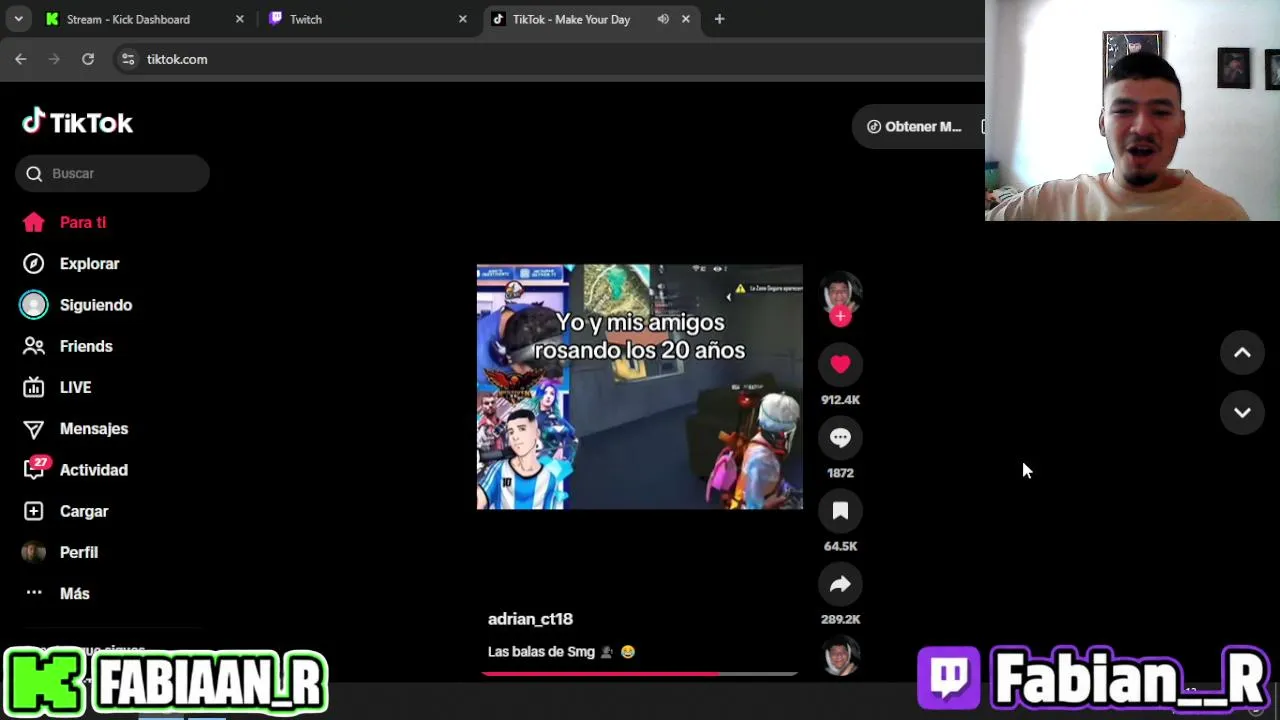1280x720 pixels.
Task: Open the LIVE section
Action: 57,387
